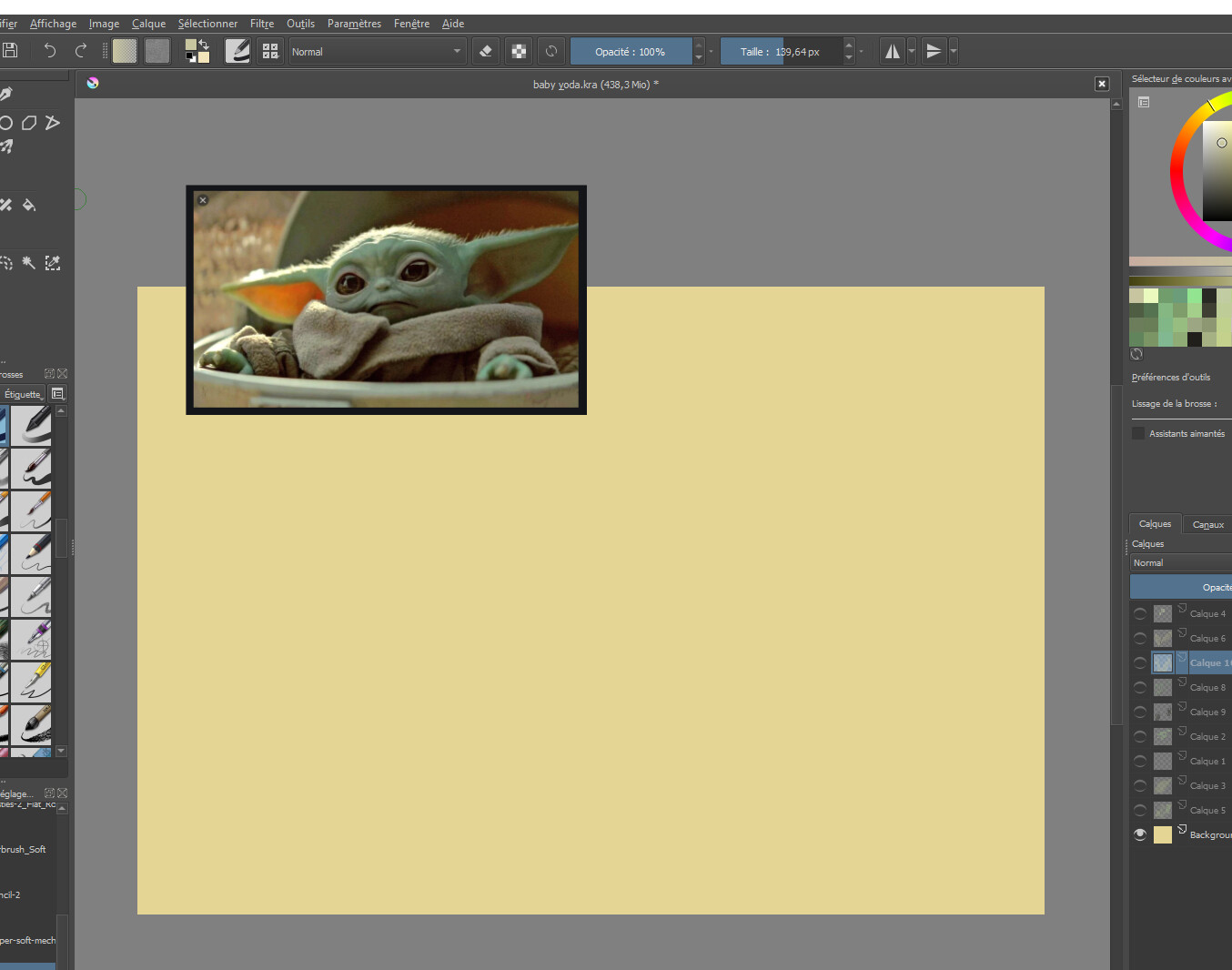Swap foreground and background colors

(204, 45)
